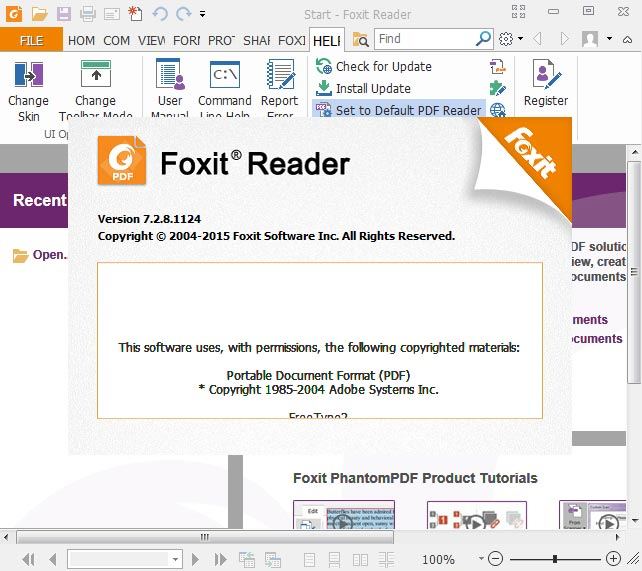Image resolution: width=642 pixels, height=571 pixels.
Task: Click the puzzle piece plugin icon
Action: coord(498,88)
